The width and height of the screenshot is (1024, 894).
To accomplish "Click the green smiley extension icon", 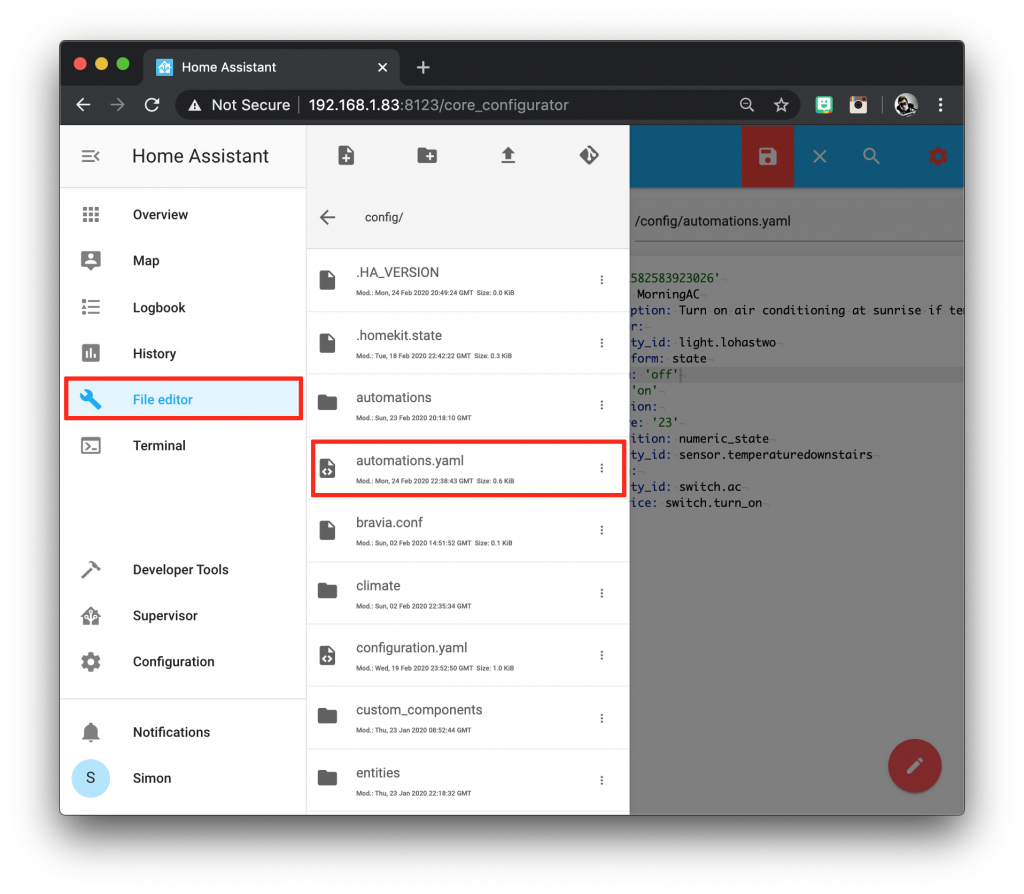I will tap(824, 104).
